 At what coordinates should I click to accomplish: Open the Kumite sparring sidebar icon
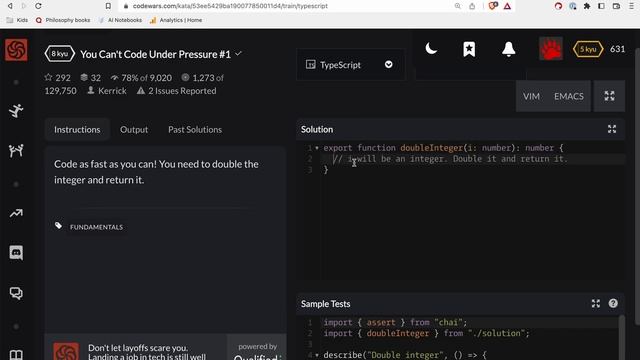[x=16, y=151]
